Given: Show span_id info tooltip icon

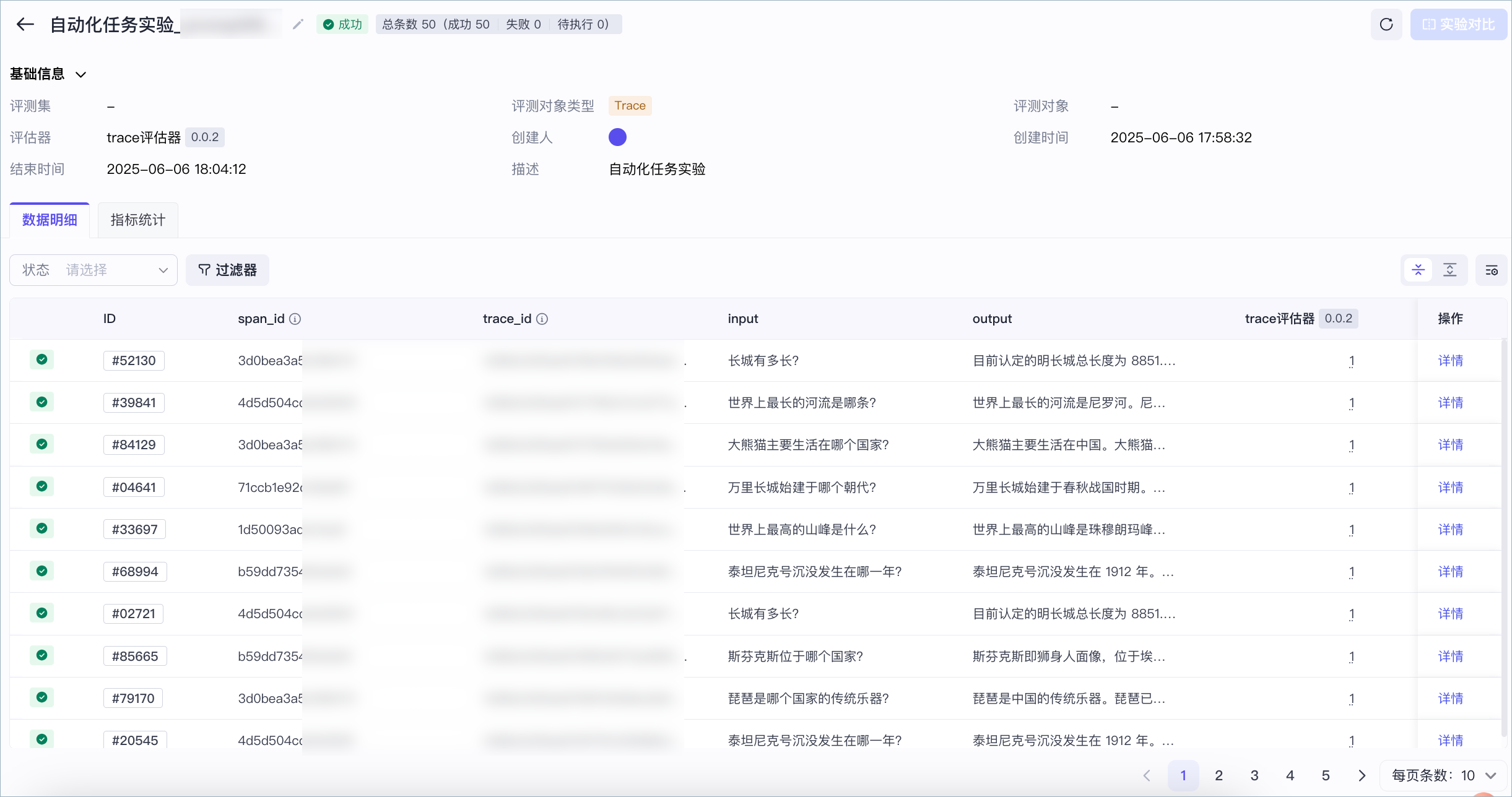Looking at the screenshot, I should pyautogui.click(x=295, y=319).
